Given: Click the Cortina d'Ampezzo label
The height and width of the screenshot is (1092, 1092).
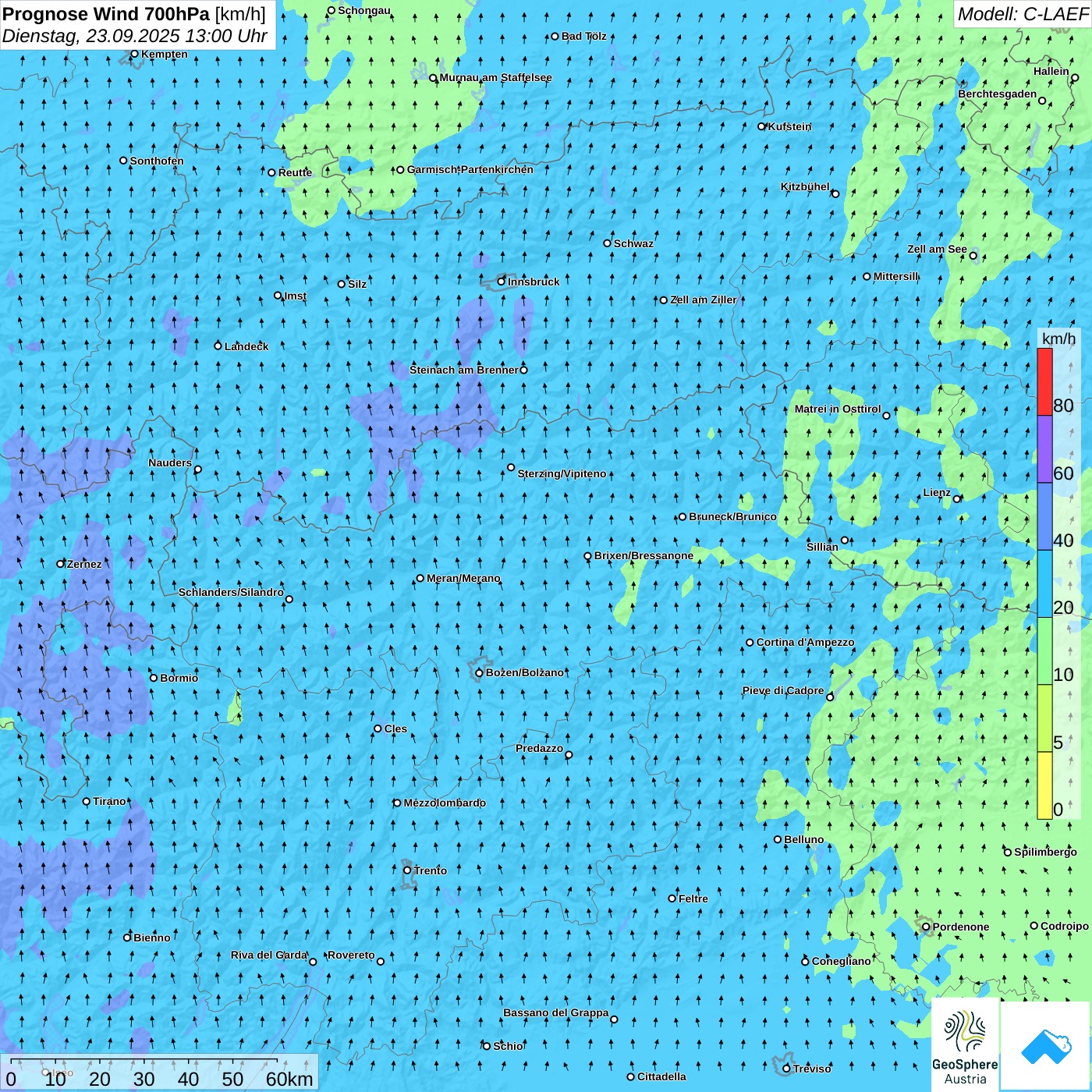Looking at the screenshot, I should coord(805,642).
